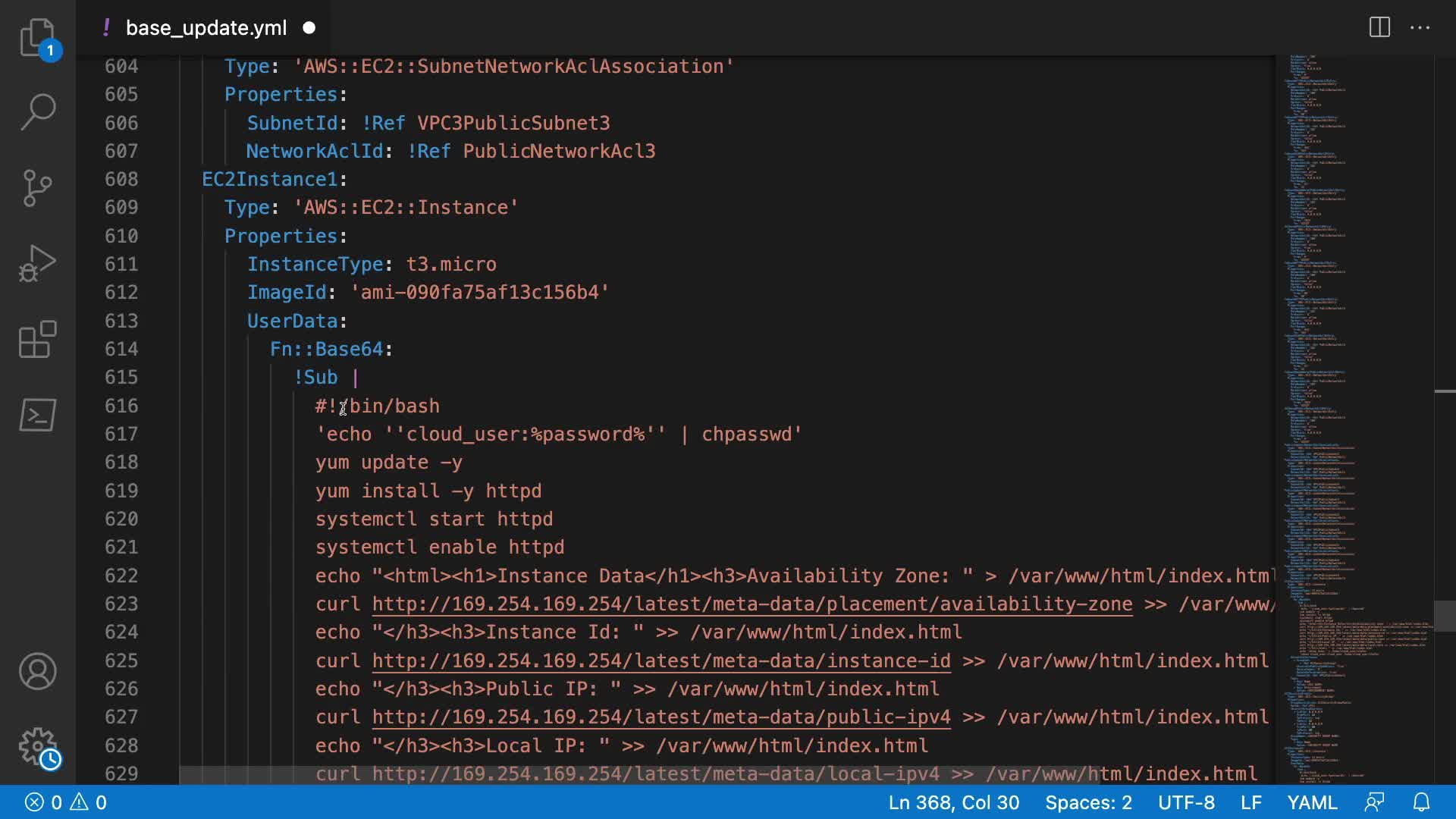Open the Run and Debug view
1456x819 pixels.
click(x=37, y=263)
